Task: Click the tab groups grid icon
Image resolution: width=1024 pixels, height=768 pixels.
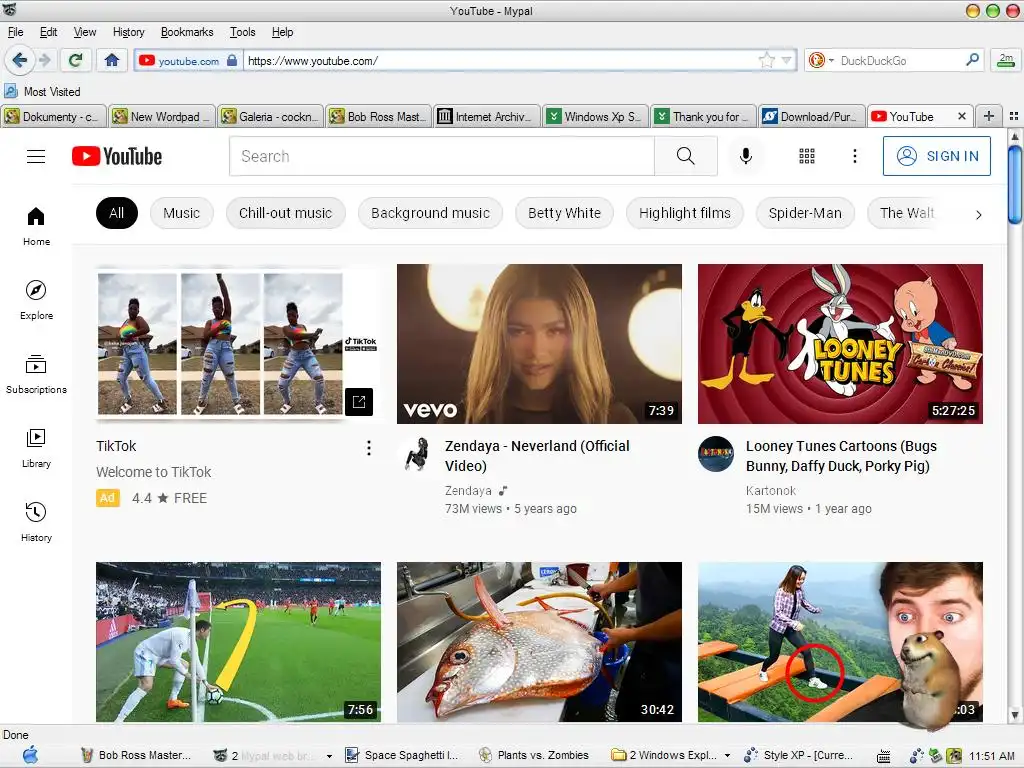Action: [x=1014, y=116]
